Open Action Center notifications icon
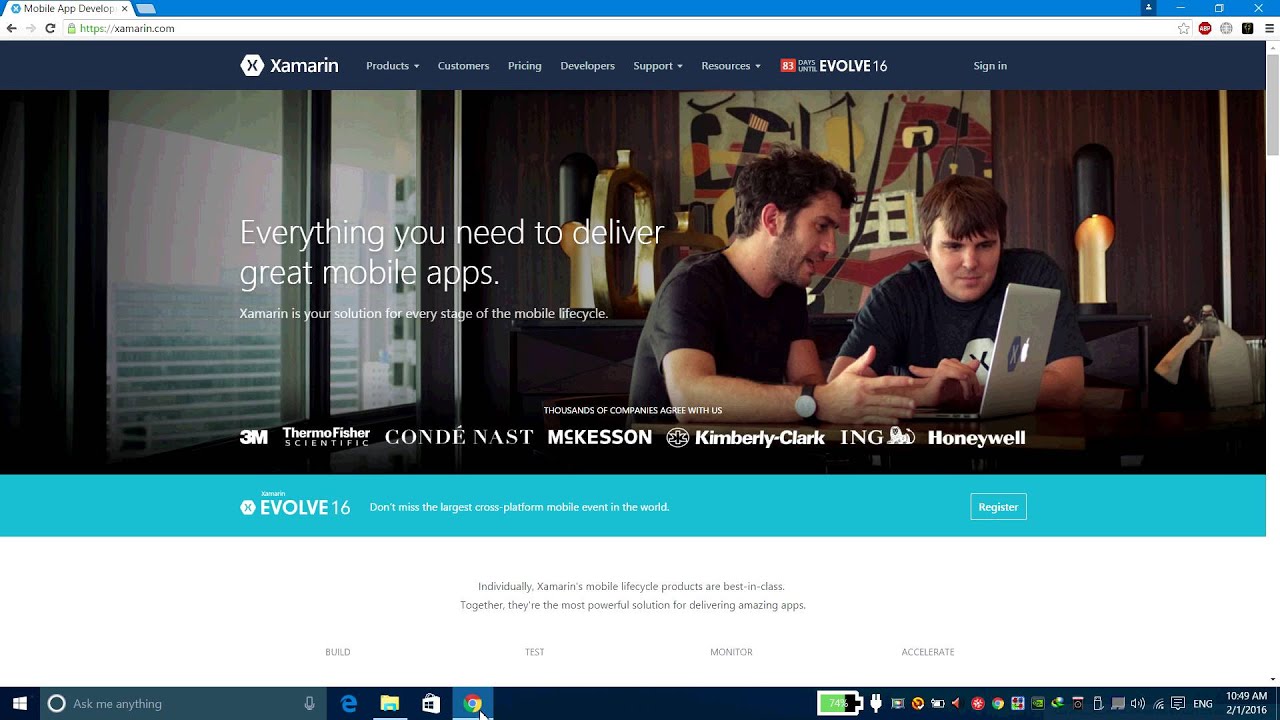Image resolution: width=1280 pixels, height=720 pixels. click(1178, 704)
